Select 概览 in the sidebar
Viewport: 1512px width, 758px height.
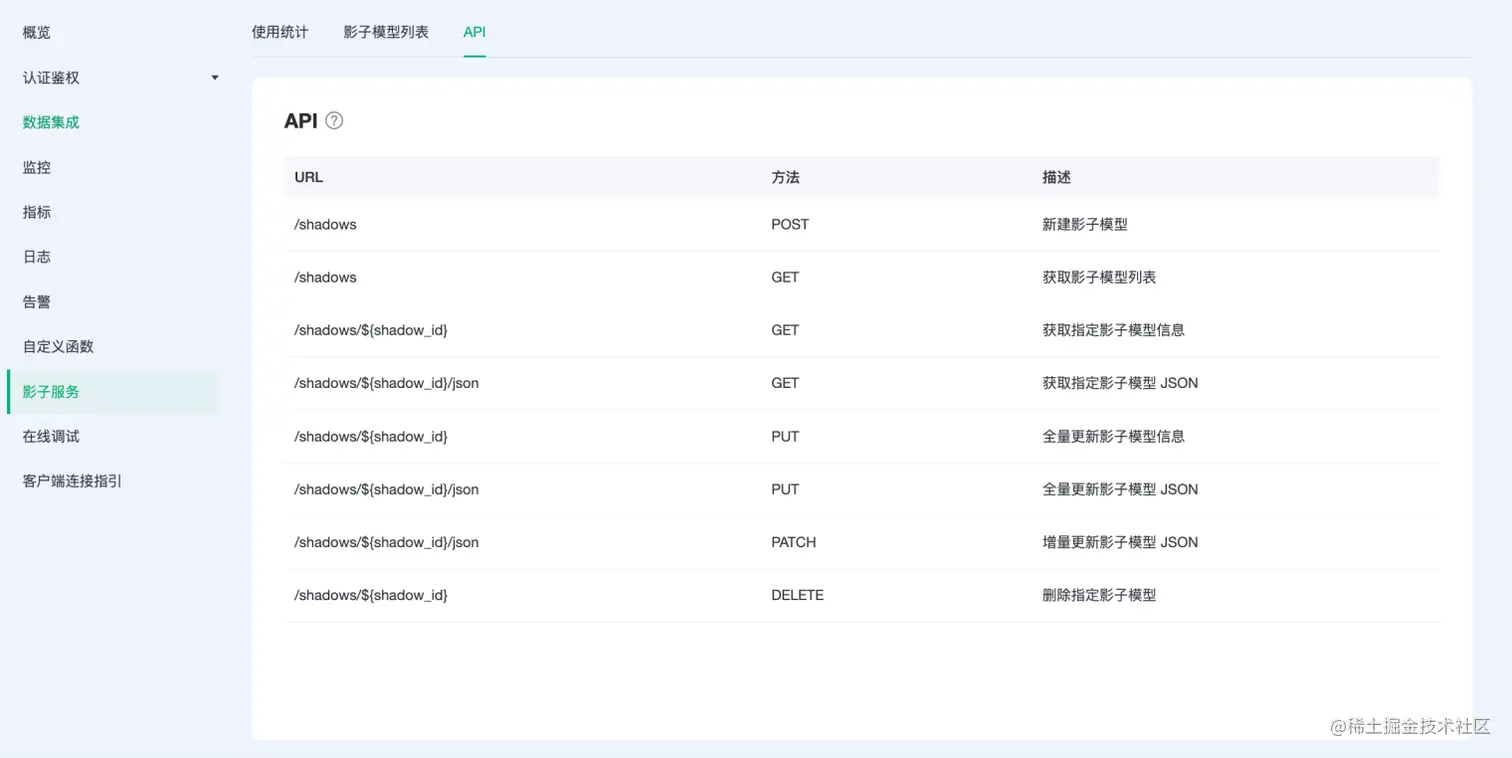click(36, 32)
